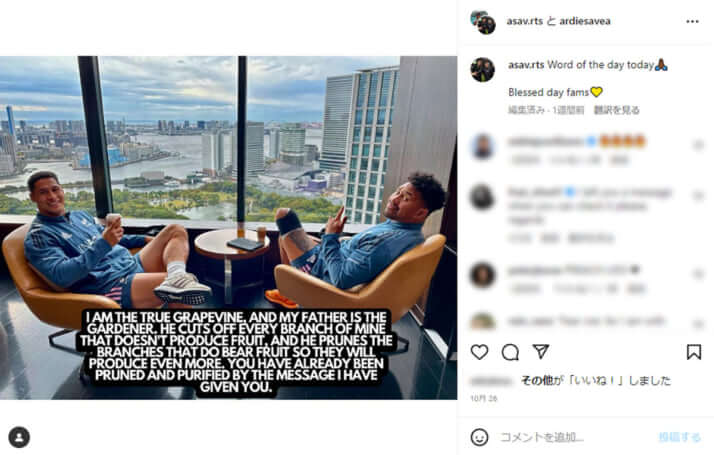This screenshot has width=714, height=455.
Task: Like the first comment with small heart
Action: click(x=698, y=145)
